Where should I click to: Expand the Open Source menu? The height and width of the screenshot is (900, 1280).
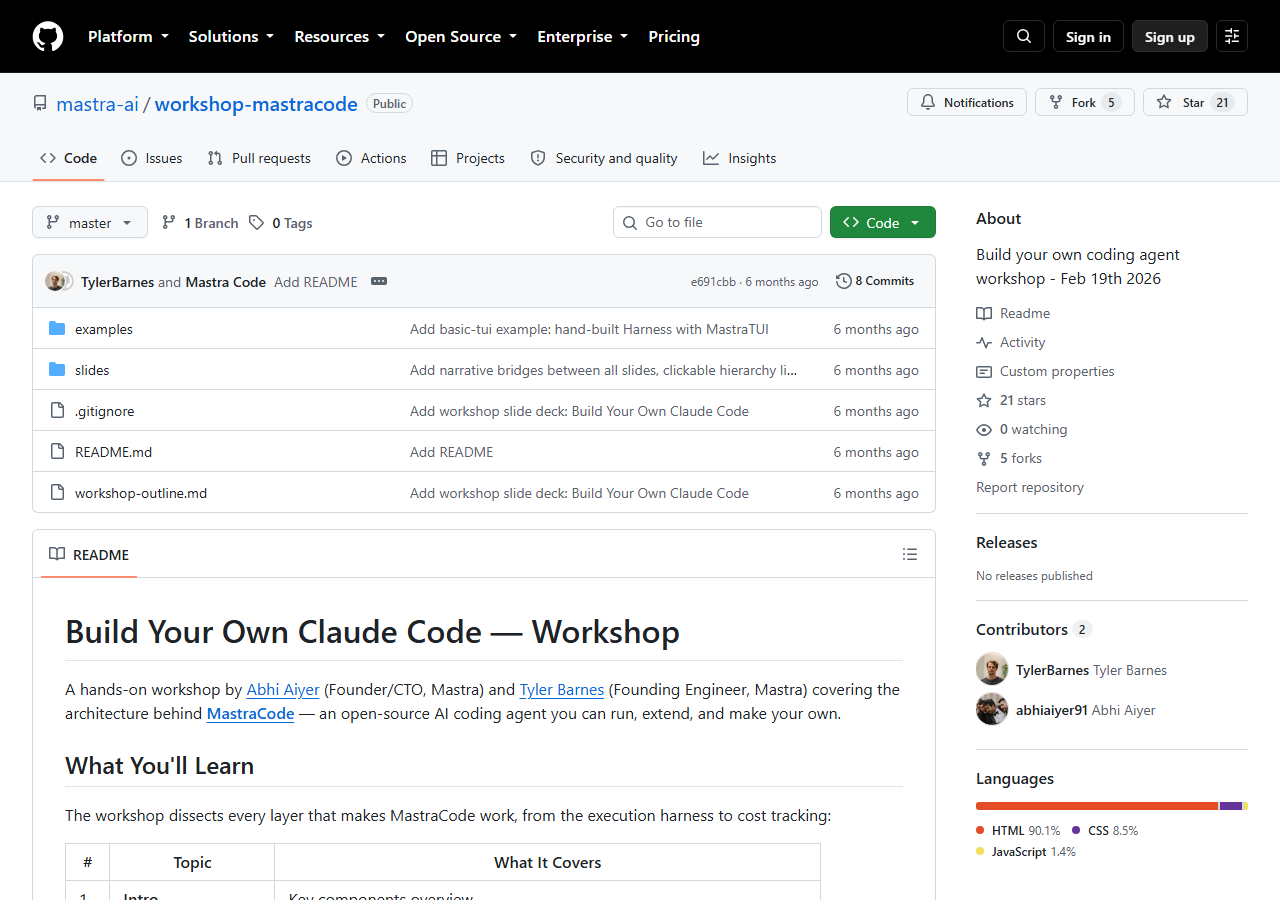click(461, 37)
